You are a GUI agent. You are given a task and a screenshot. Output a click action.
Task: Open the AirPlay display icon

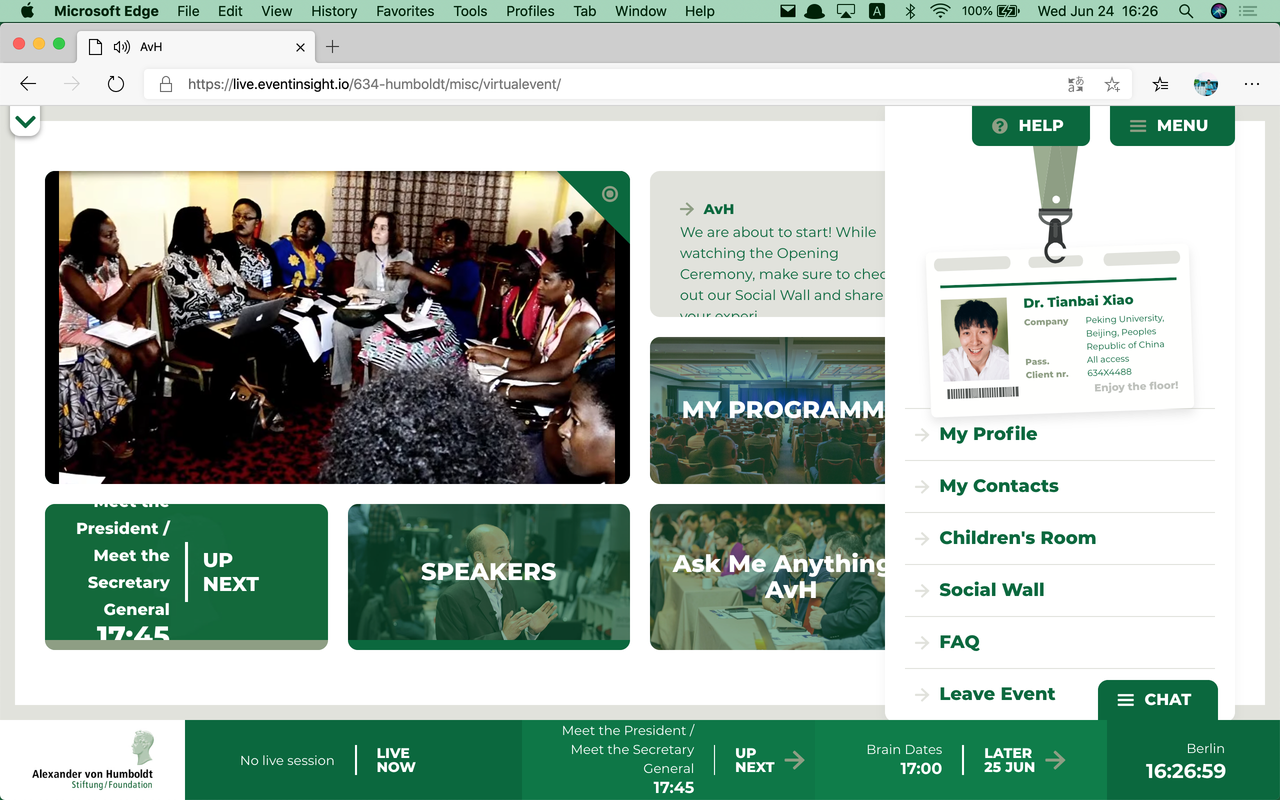click(846, 11)
